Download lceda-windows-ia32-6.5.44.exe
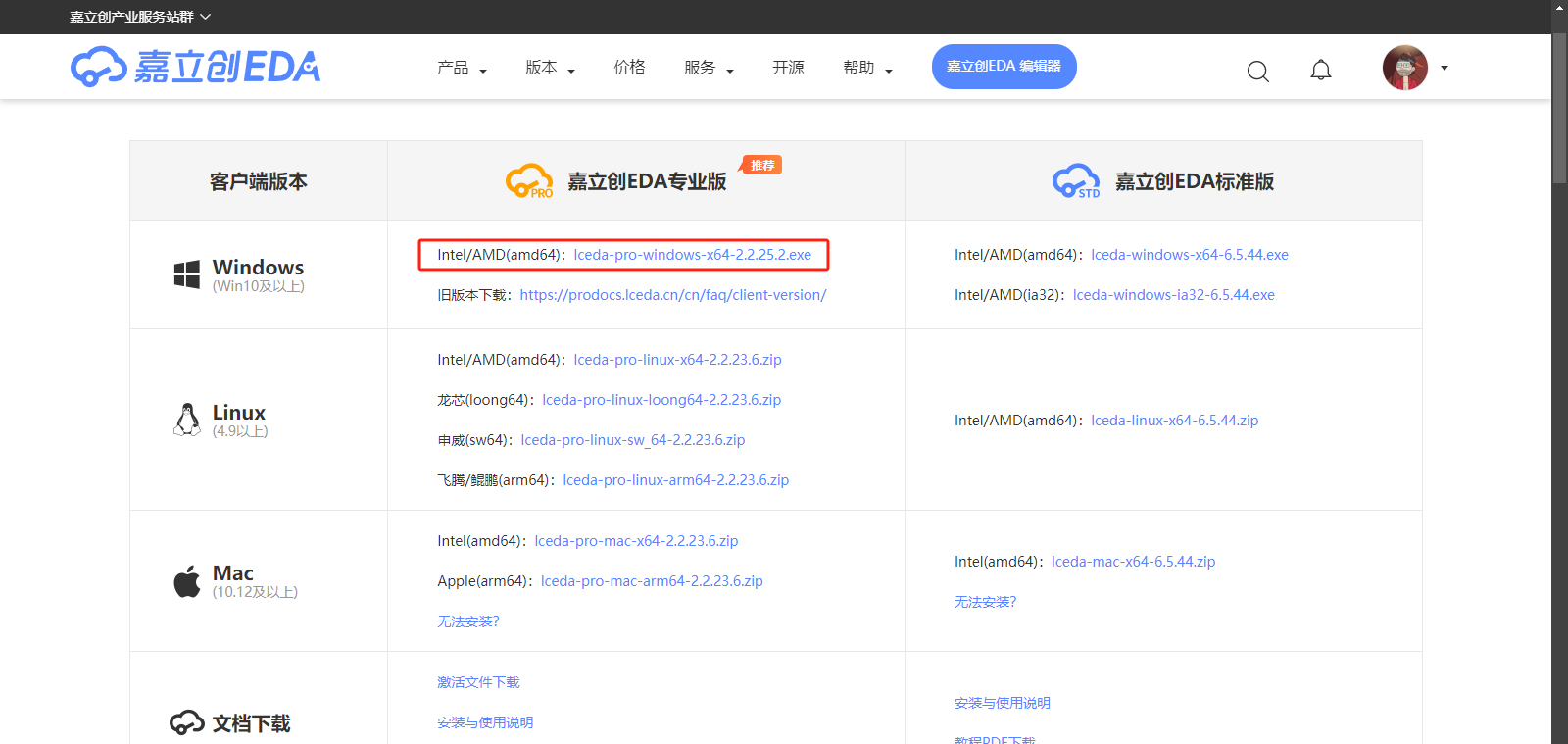 [x=1174, y=295]
